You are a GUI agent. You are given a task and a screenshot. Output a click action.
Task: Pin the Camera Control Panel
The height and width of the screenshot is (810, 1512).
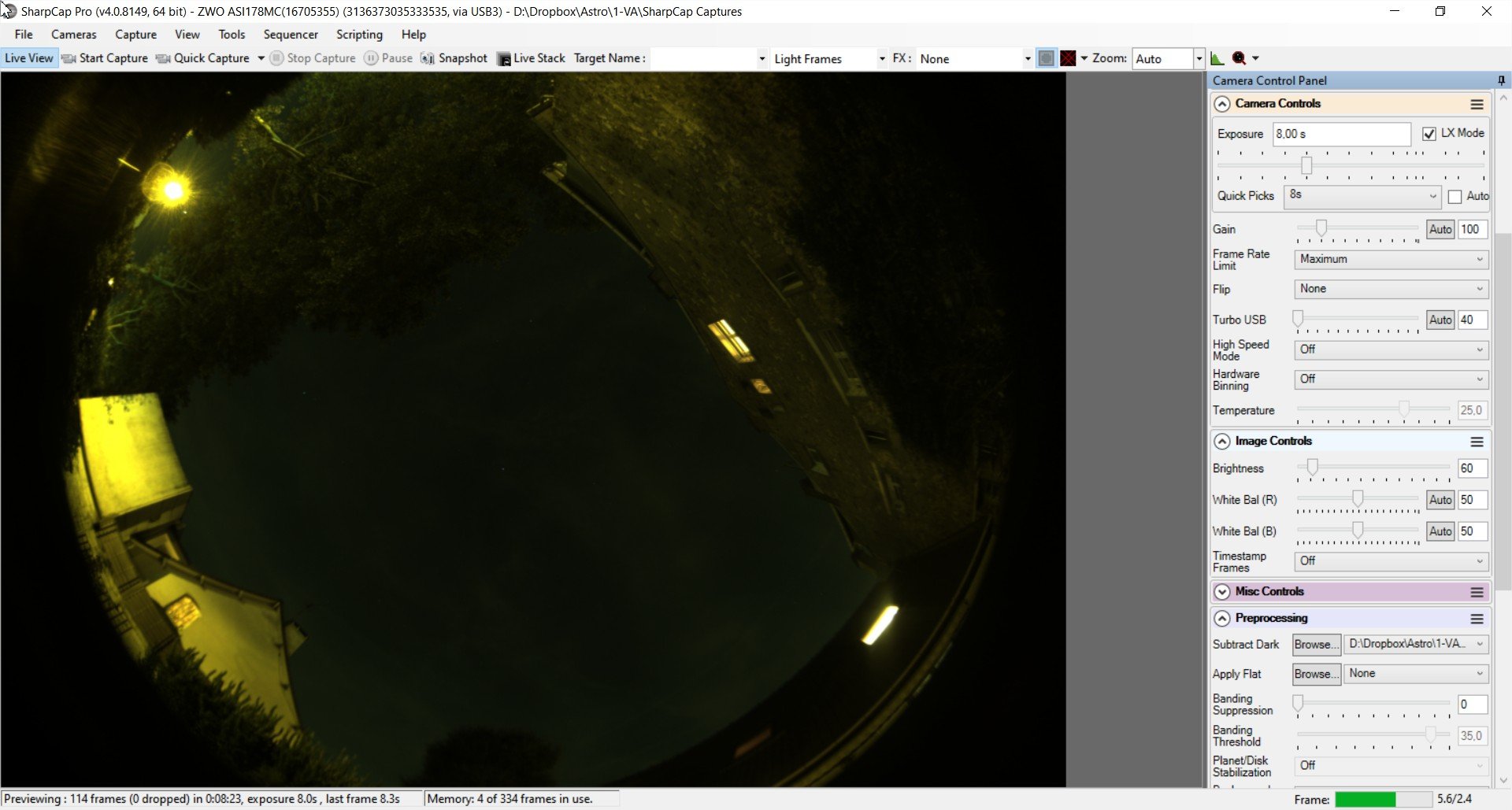coord(1501,80)
